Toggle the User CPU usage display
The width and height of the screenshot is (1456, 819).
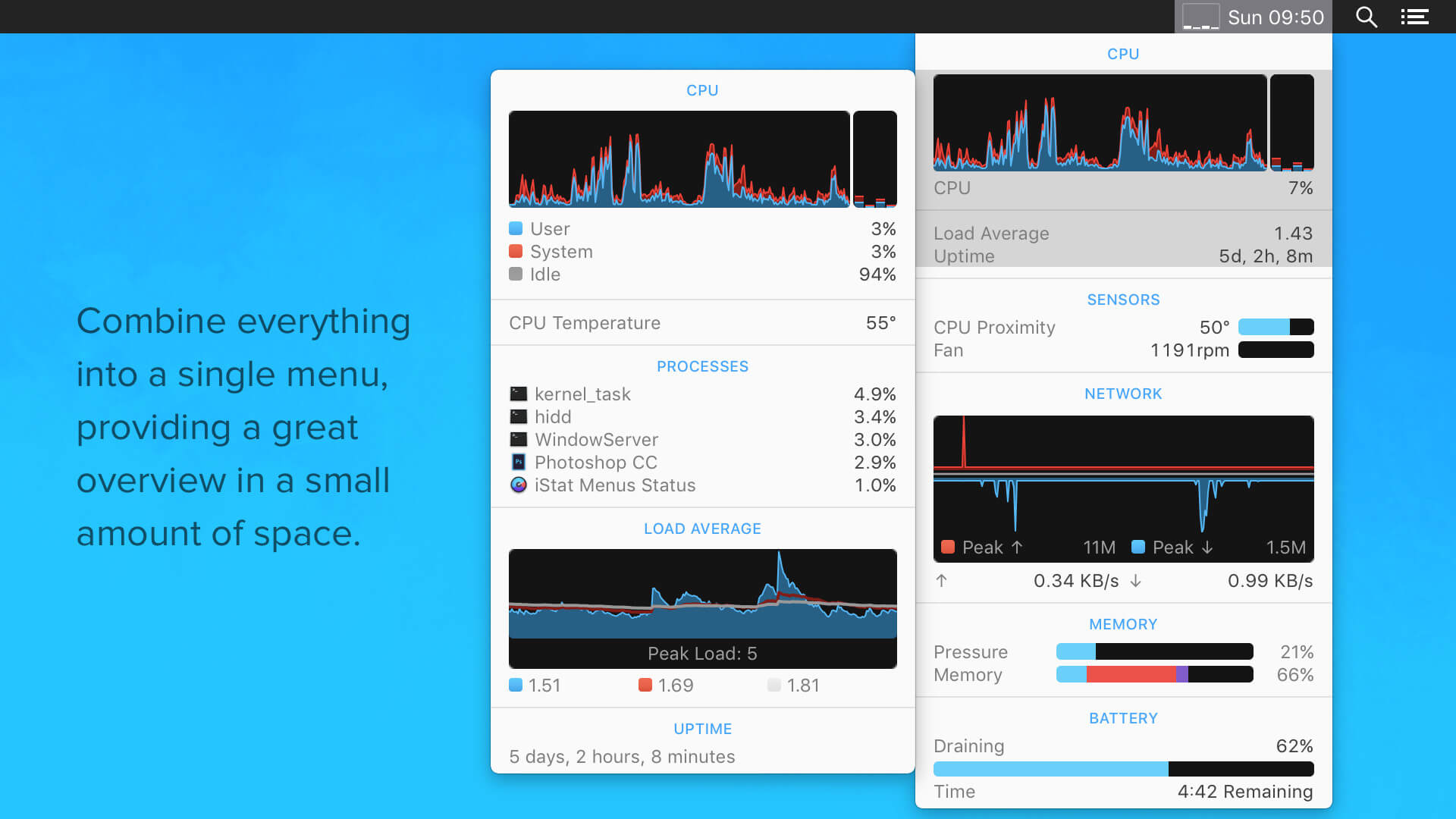(x=516, y=228)
